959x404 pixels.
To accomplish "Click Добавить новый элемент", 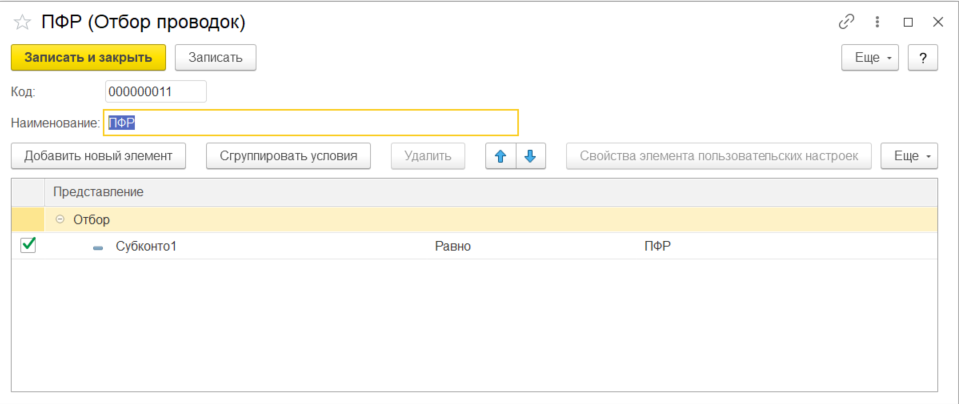I will pos(98,156).
